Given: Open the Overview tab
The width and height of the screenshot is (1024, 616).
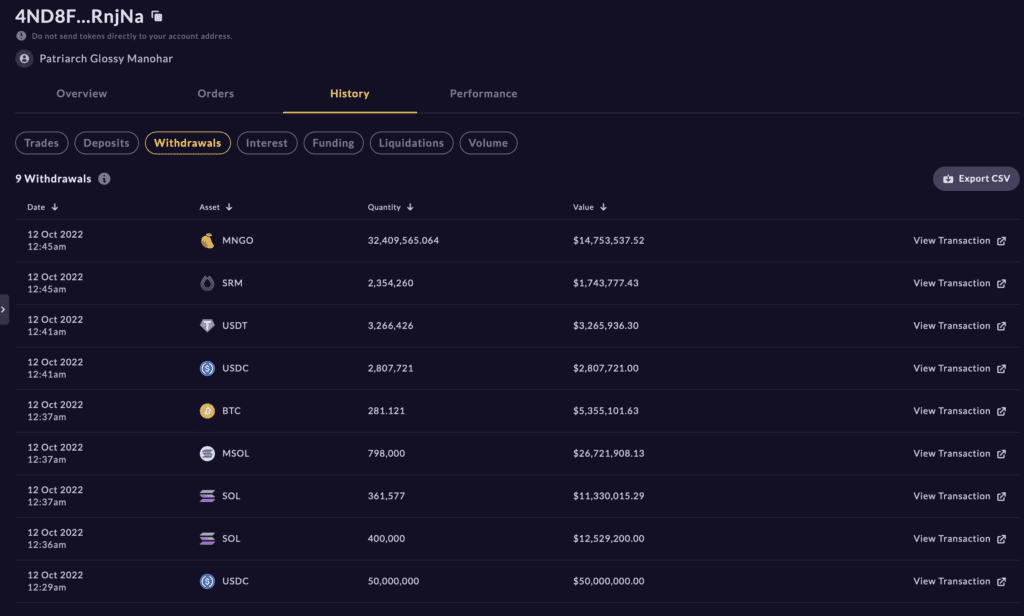Looking at the screenshot, I should 82,93.
